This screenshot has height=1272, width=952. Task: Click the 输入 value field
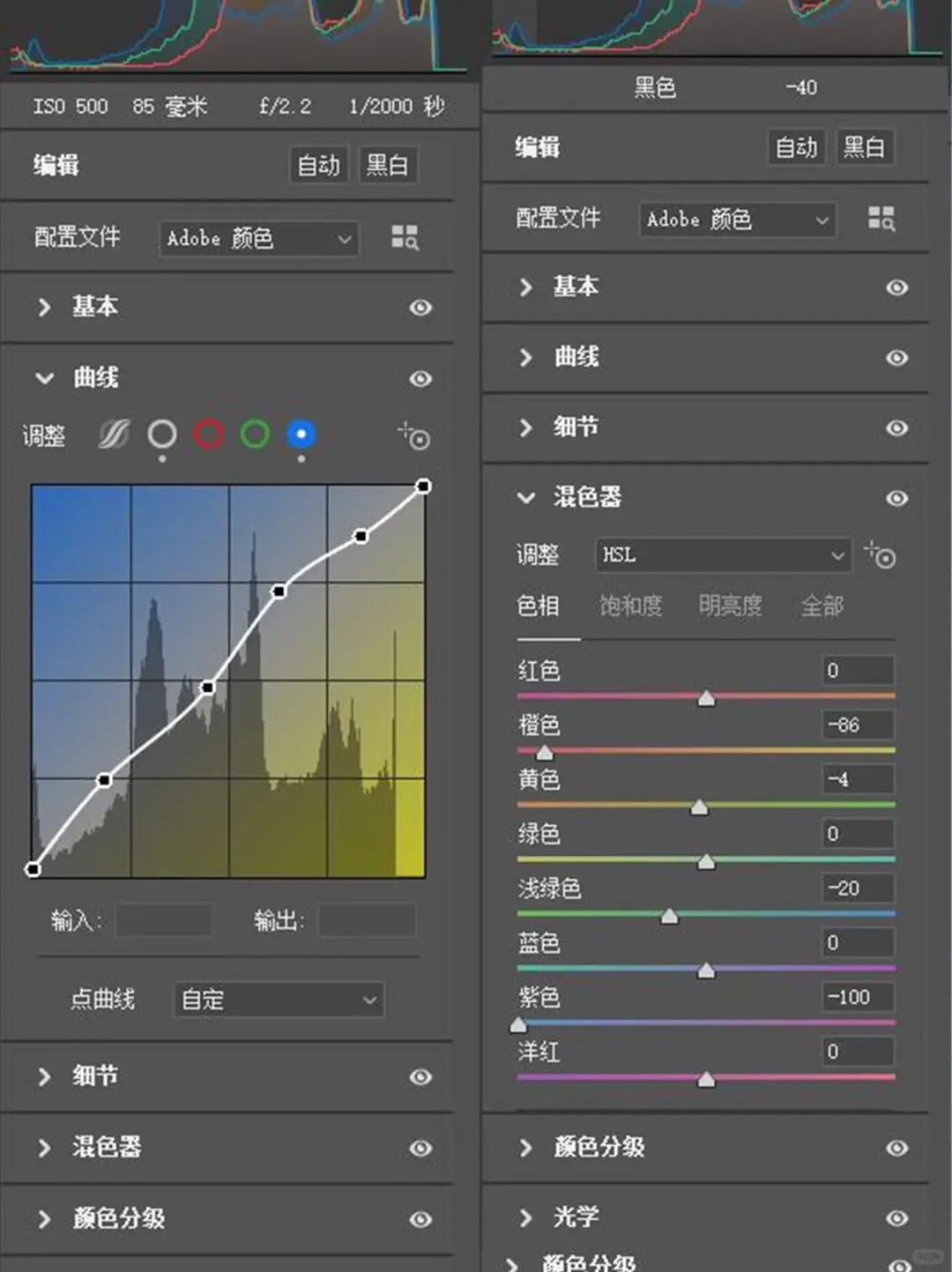[x=163, y=920]
